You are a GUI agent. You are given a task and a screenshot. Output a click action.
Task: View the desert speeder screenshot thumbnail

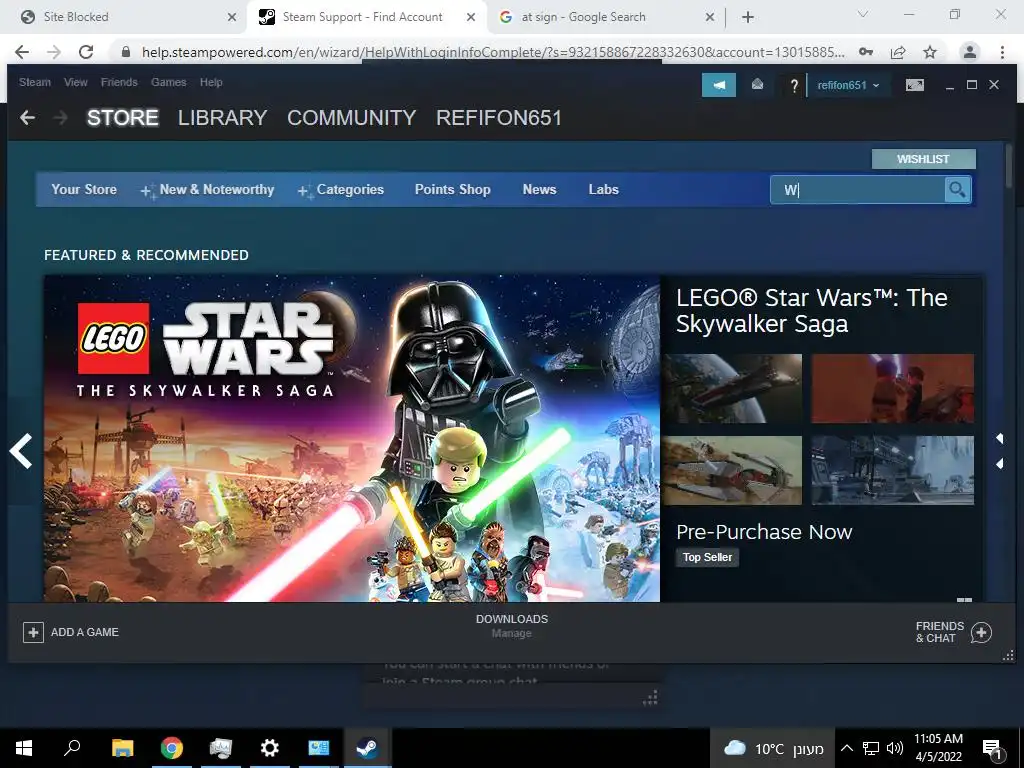tap(732, 470)
